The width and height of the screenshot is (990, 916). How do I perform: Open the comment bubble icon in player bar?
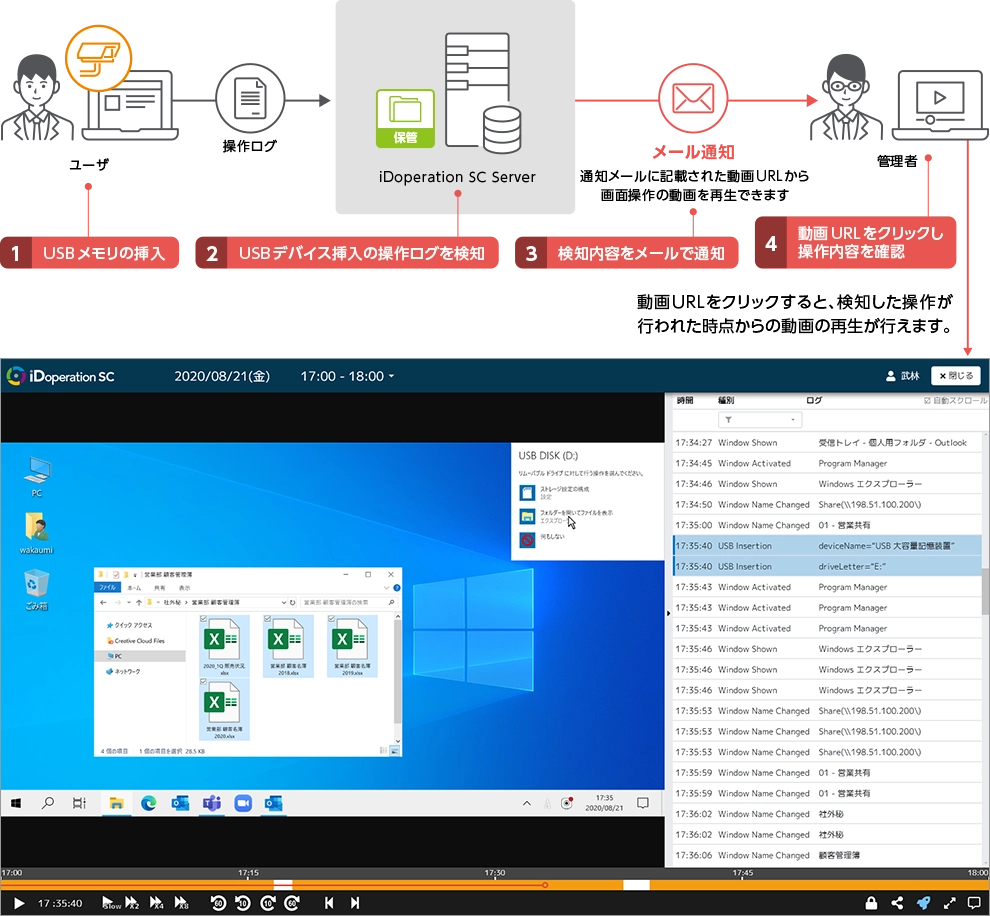coord(974,903)
